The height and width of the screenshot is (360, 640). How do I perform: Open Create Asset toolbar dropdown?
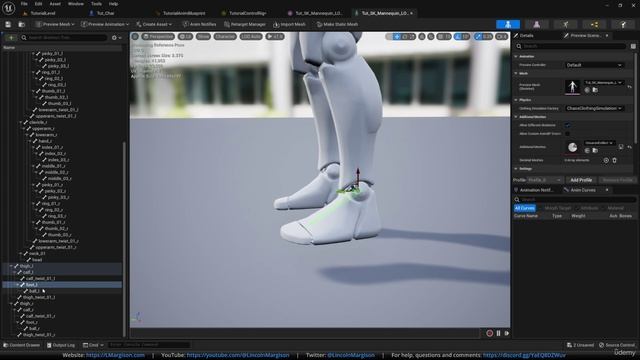154,24
